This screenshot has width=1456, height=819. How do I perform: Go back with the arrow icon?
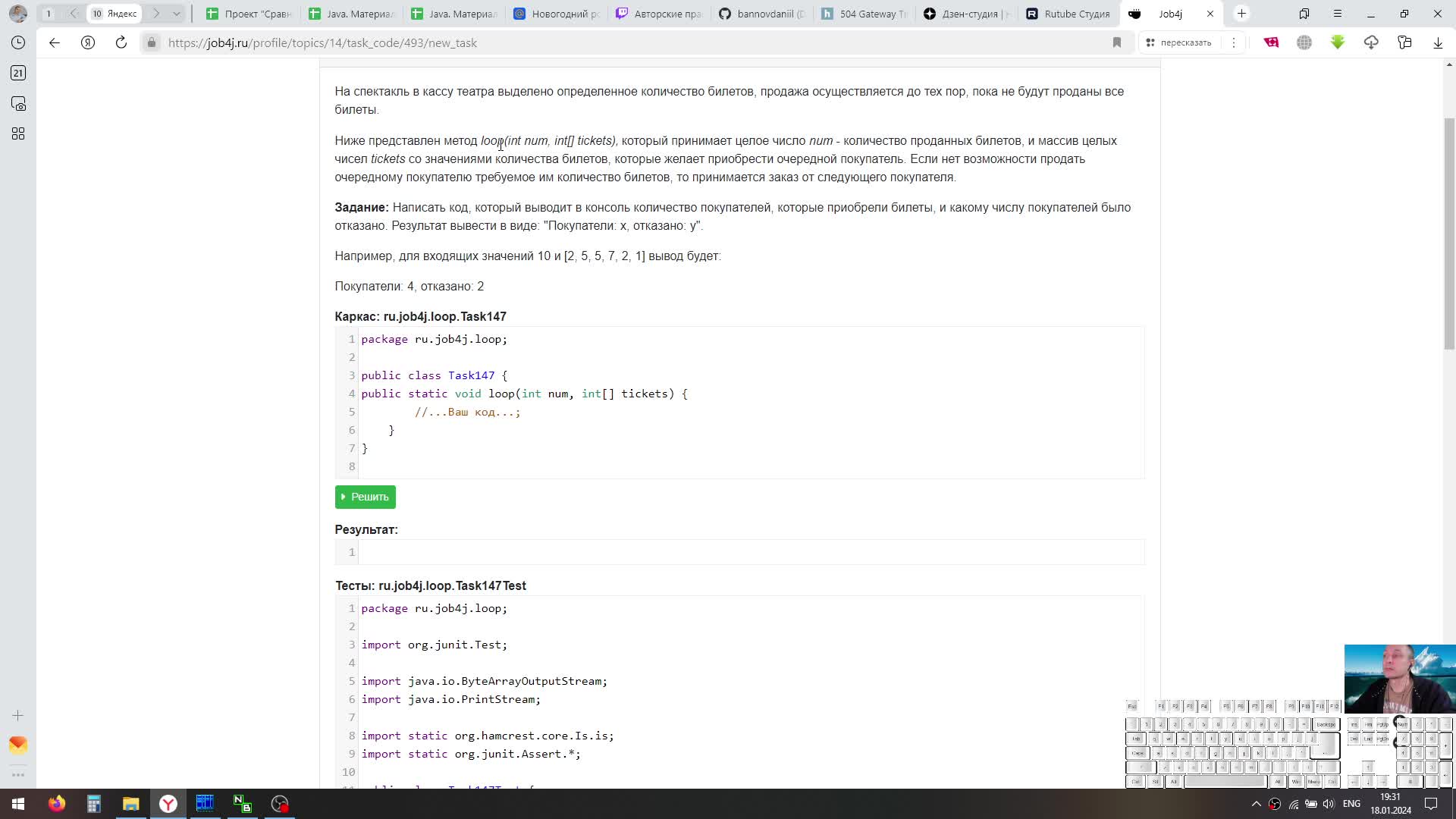click(55, 42)
